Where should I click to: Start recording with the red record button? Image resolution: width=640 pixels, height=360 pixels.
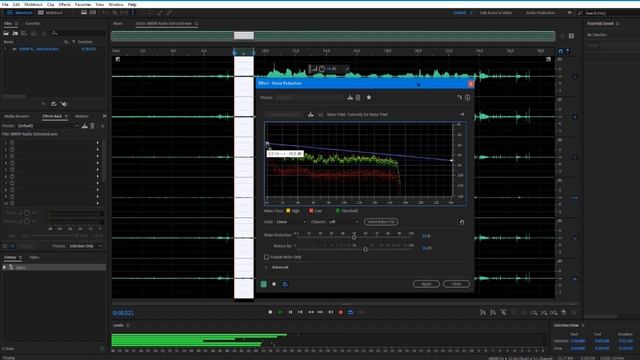(x=341, y=312)
